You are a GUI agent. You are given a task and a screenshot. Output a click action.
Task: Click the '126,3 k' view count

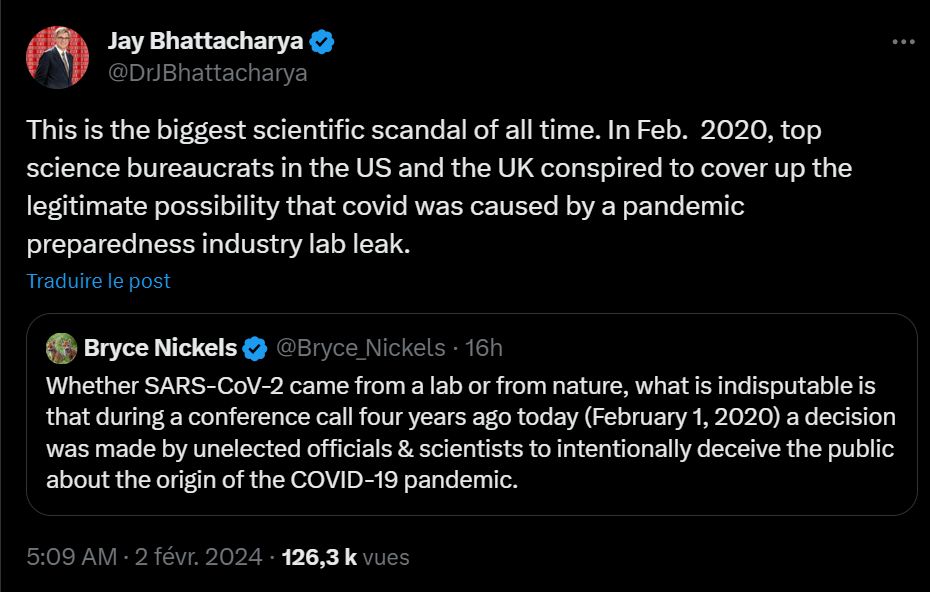pyautogui.click(x=320, y=557)
